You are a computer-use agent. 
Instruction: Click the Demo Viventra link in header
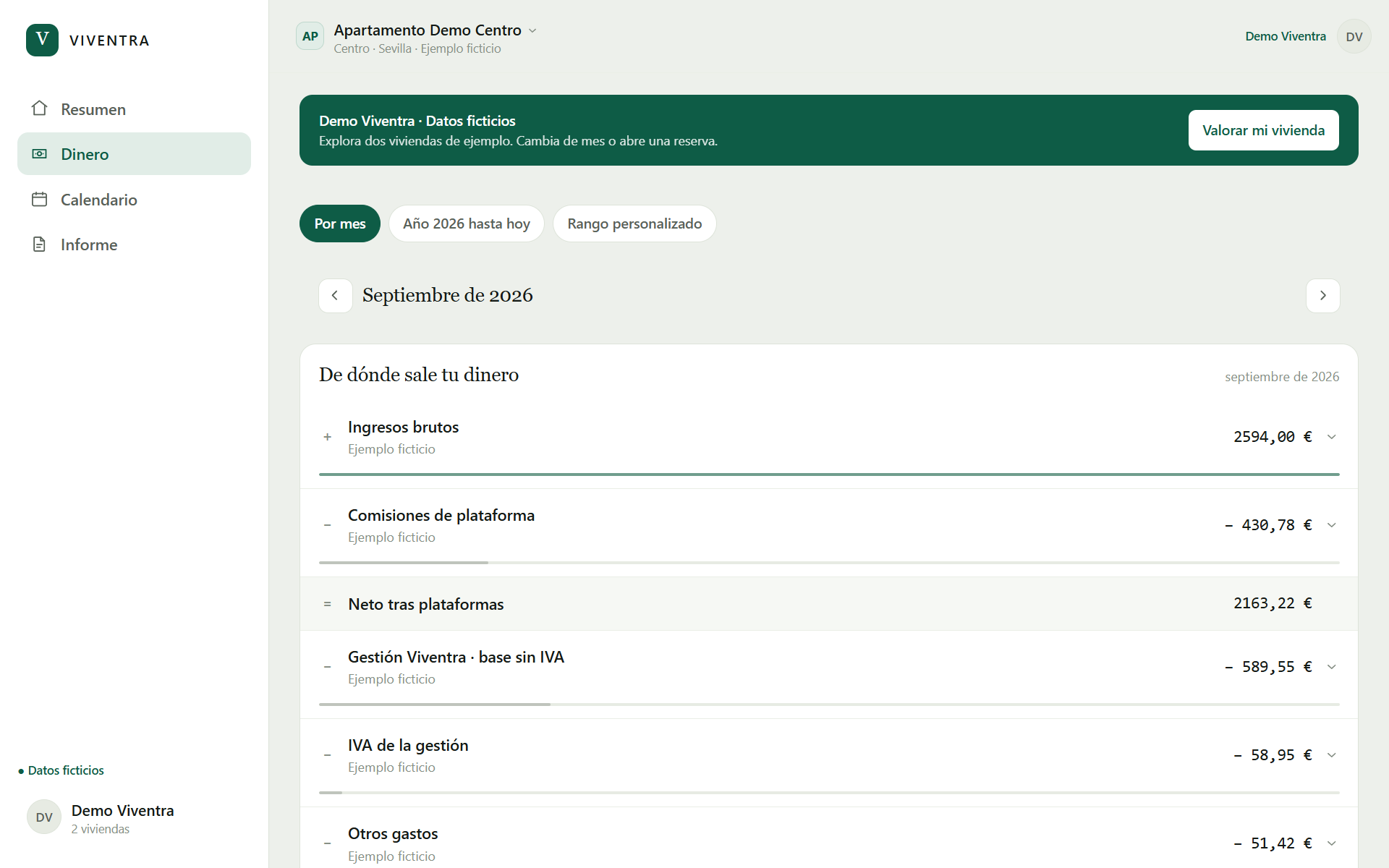coord(1286,36)
